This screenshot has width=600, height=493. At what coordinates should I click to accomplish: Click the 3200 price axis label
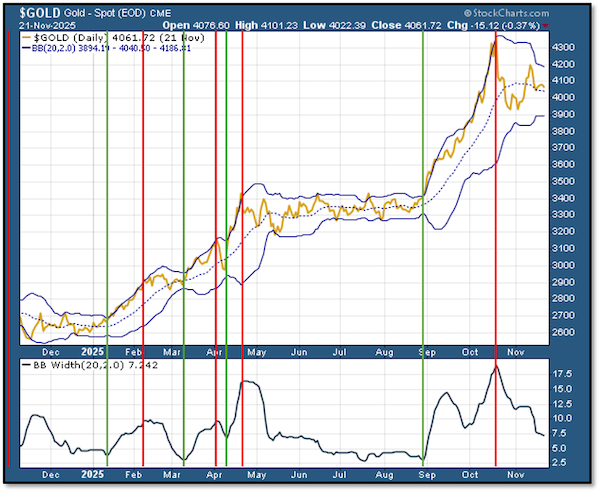pyautogui.click(x=563, y=231)
